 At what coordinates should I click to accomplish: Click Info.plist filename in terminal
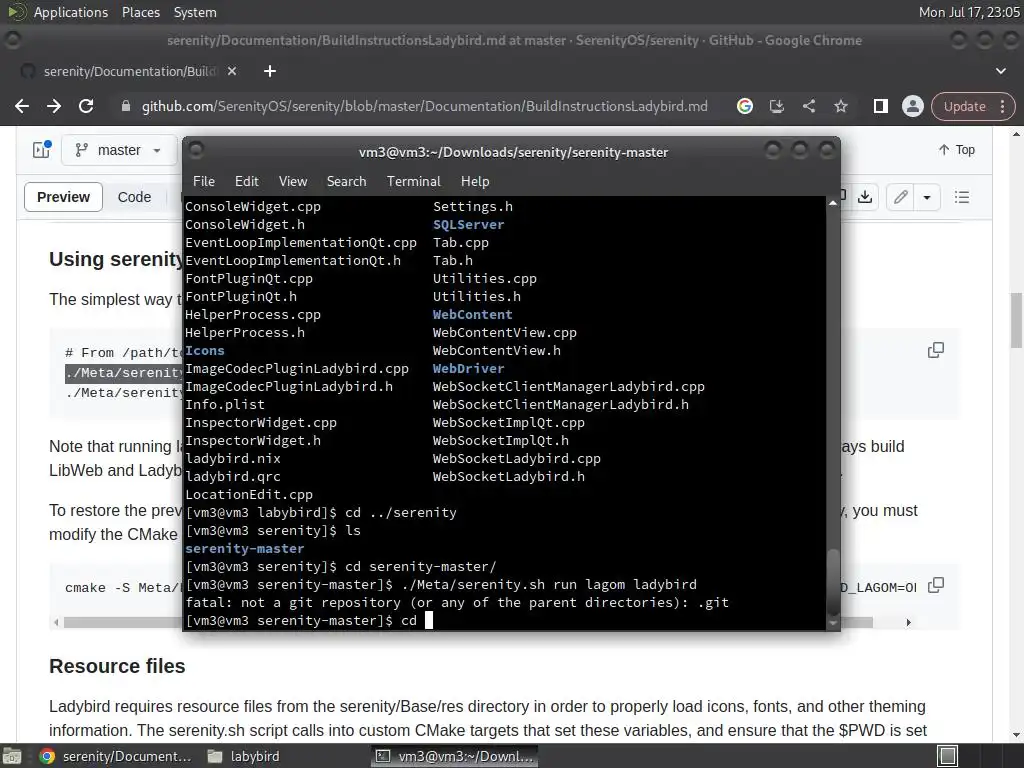tap(225, 404)
